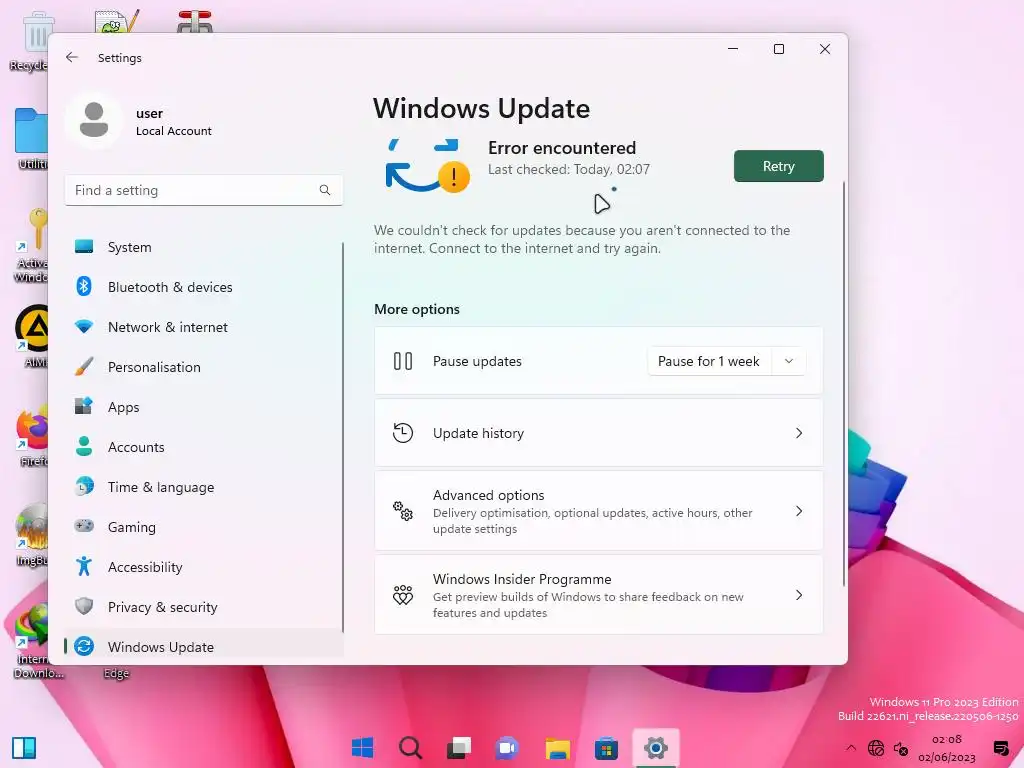Open taskbar Search
Image resolution: width=1024 pixels, height=768 pixels.
[x=410, y=747]
